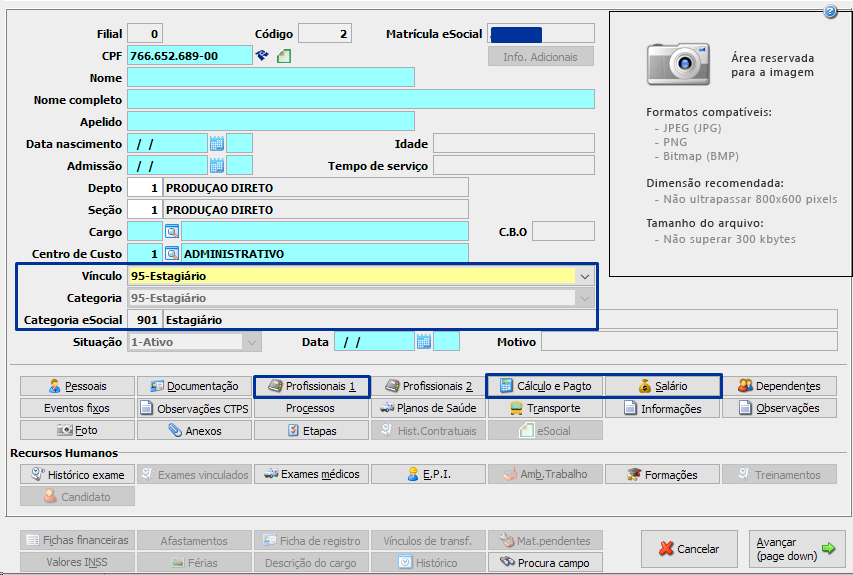This screenshot has width=853, height=575.
Task: Open Exames médicos
Action: (x=312, y=474)
